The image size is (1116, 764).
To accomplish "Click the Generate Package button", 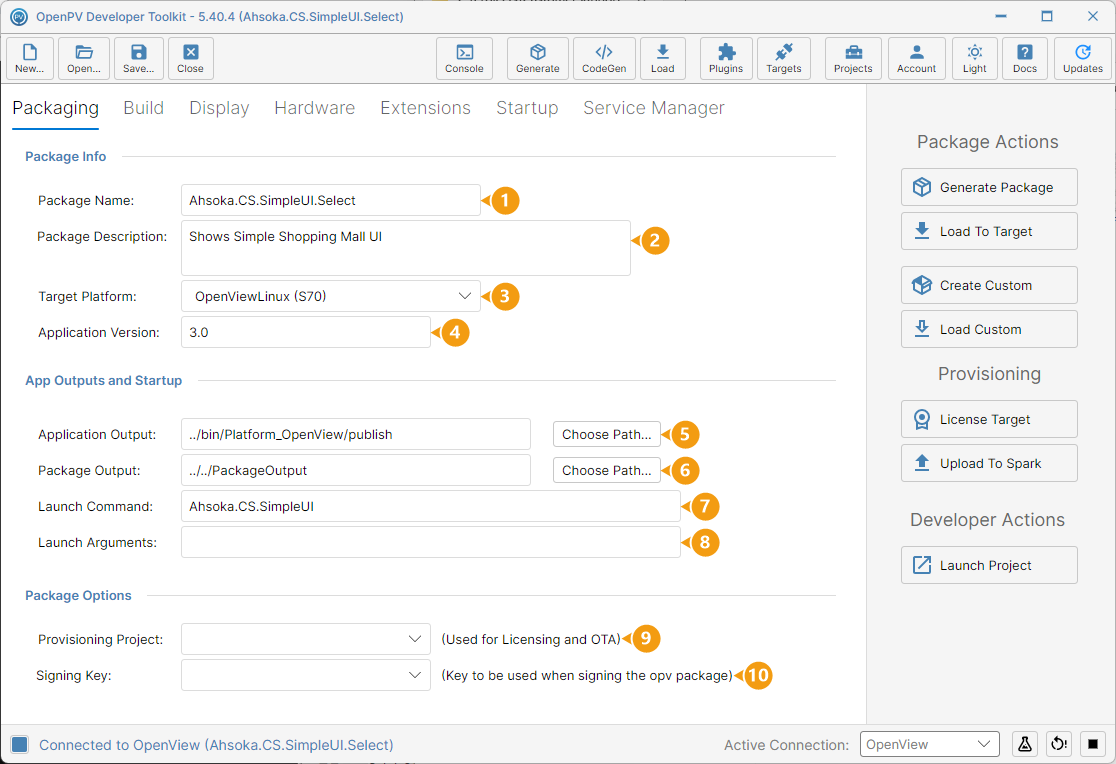I will (989, 187).
